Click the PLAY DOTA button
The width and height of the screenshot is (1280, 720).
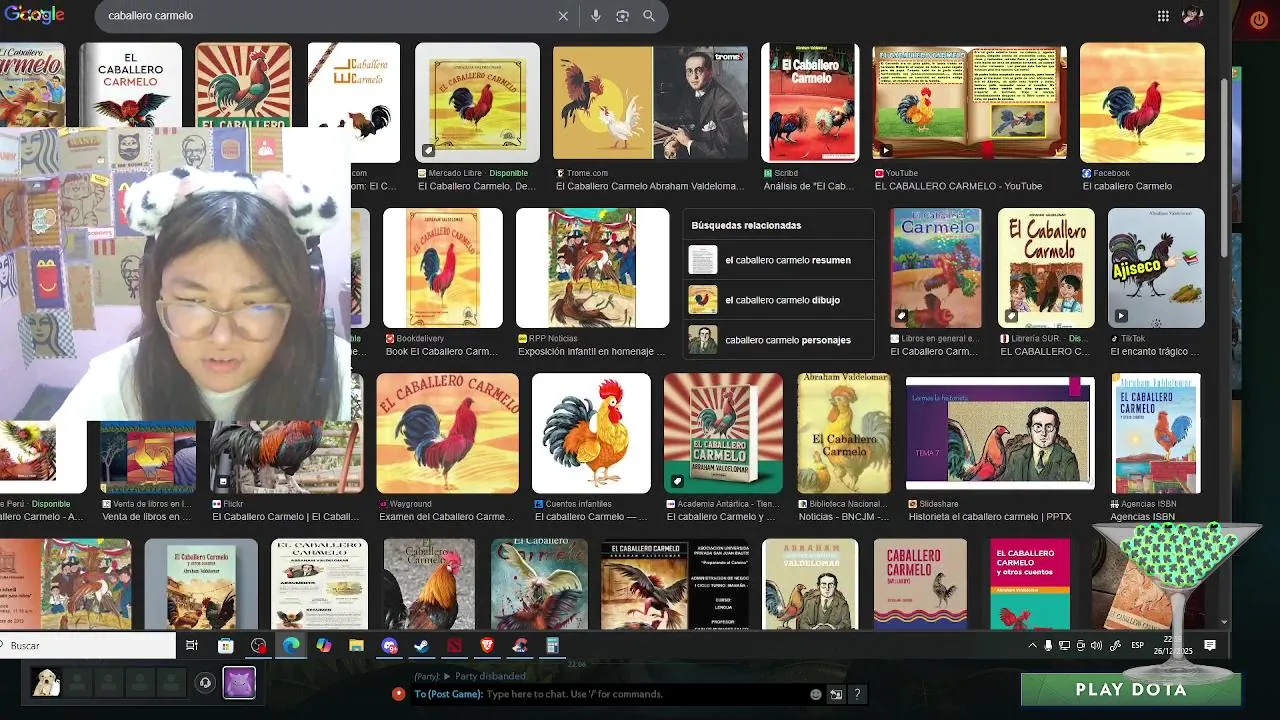point(1131,690)
